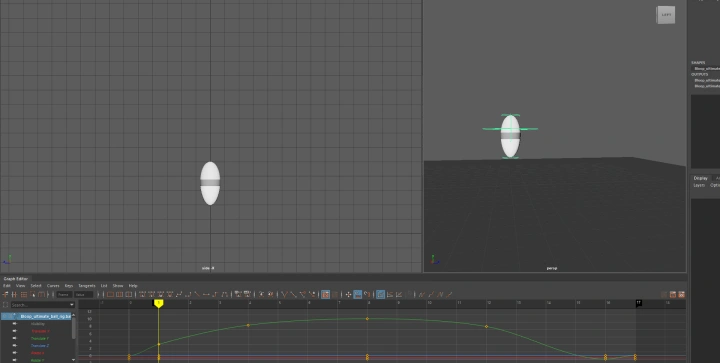Screen dimensions: 720x363
Task: Select the Lattice Deform Keys tool
Action: click(23, 295)
